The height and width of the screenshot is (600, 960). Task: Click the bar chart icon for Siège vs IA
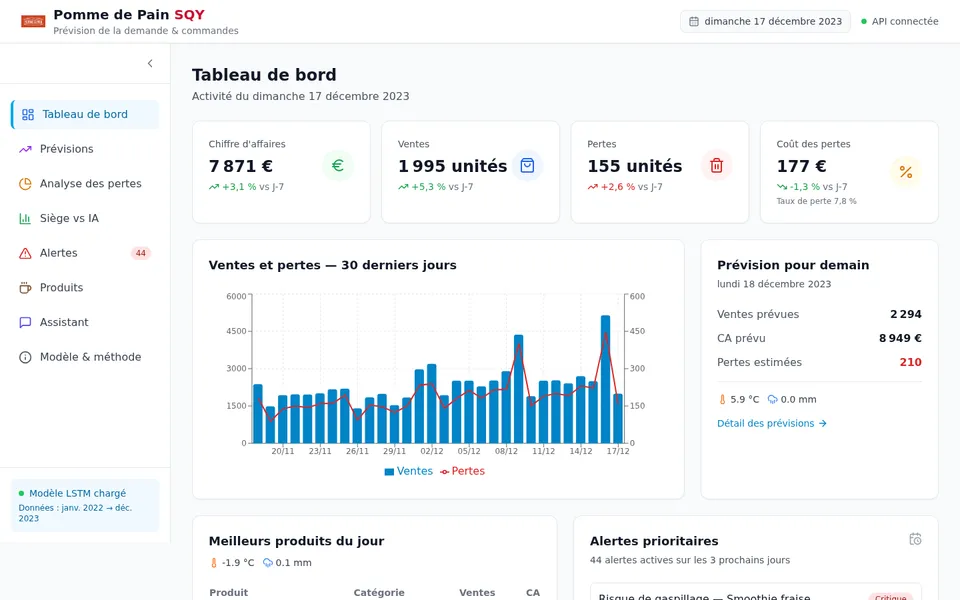(25, 219)
